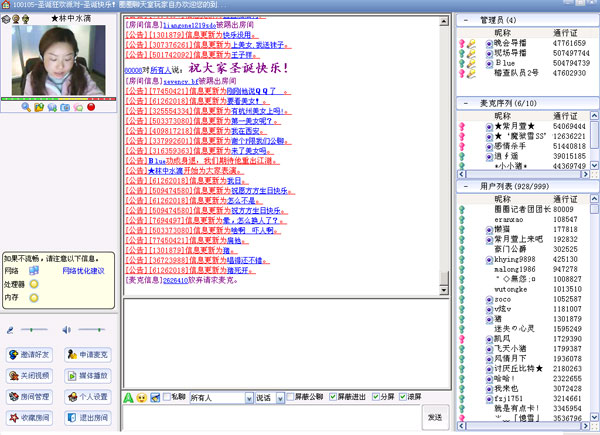Open the emoji smiley picker

click(x=142, y=397)
